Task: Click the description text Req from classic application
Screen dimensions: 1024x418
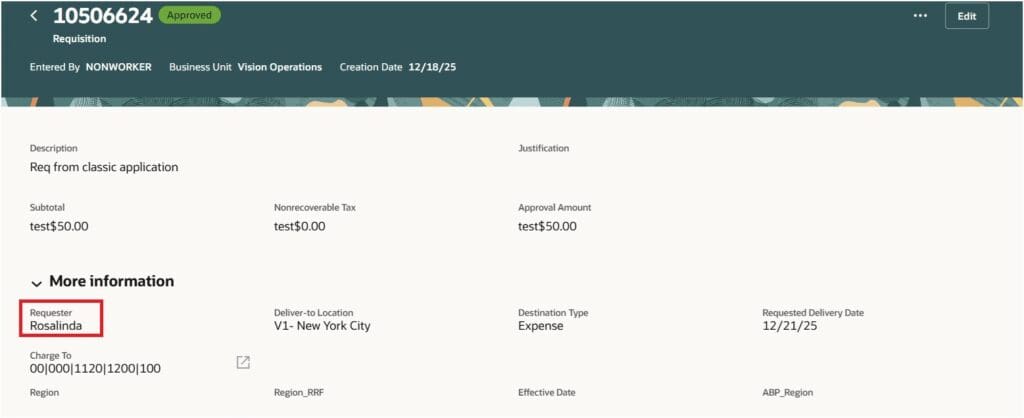Action: coord(104,167)
